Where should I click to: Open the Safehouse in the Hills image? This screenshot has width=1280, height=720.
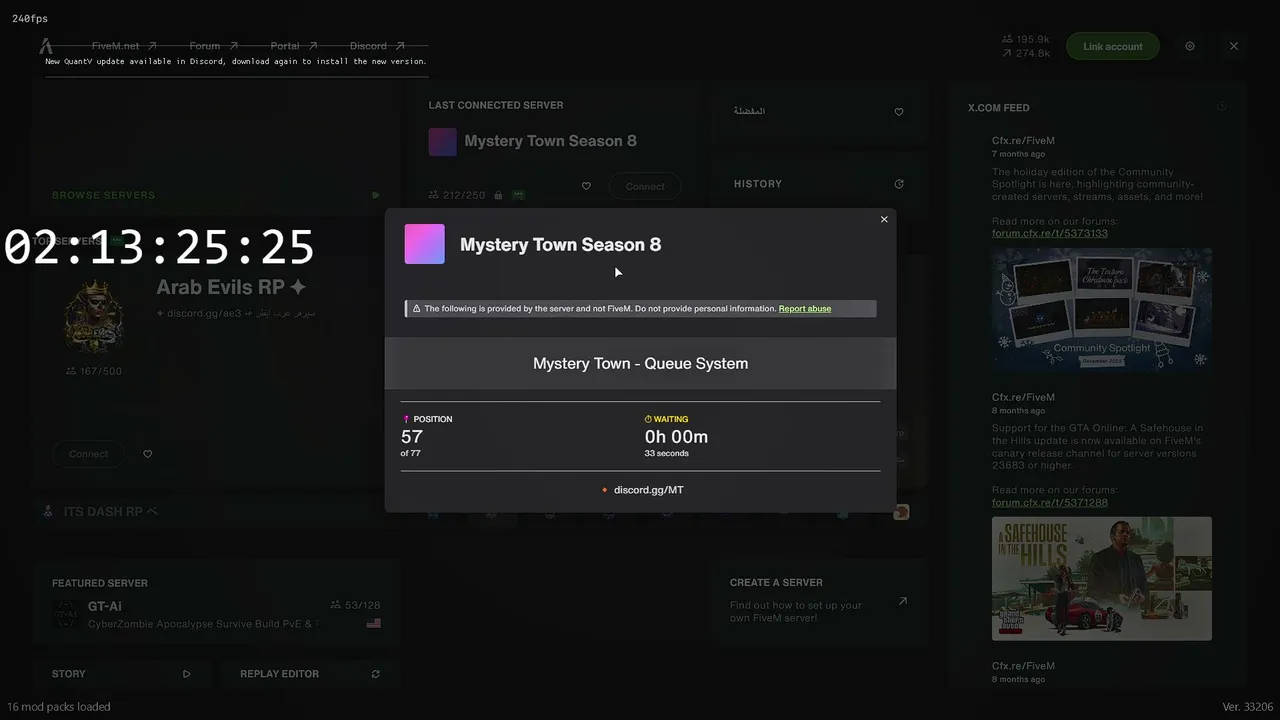1102,578
